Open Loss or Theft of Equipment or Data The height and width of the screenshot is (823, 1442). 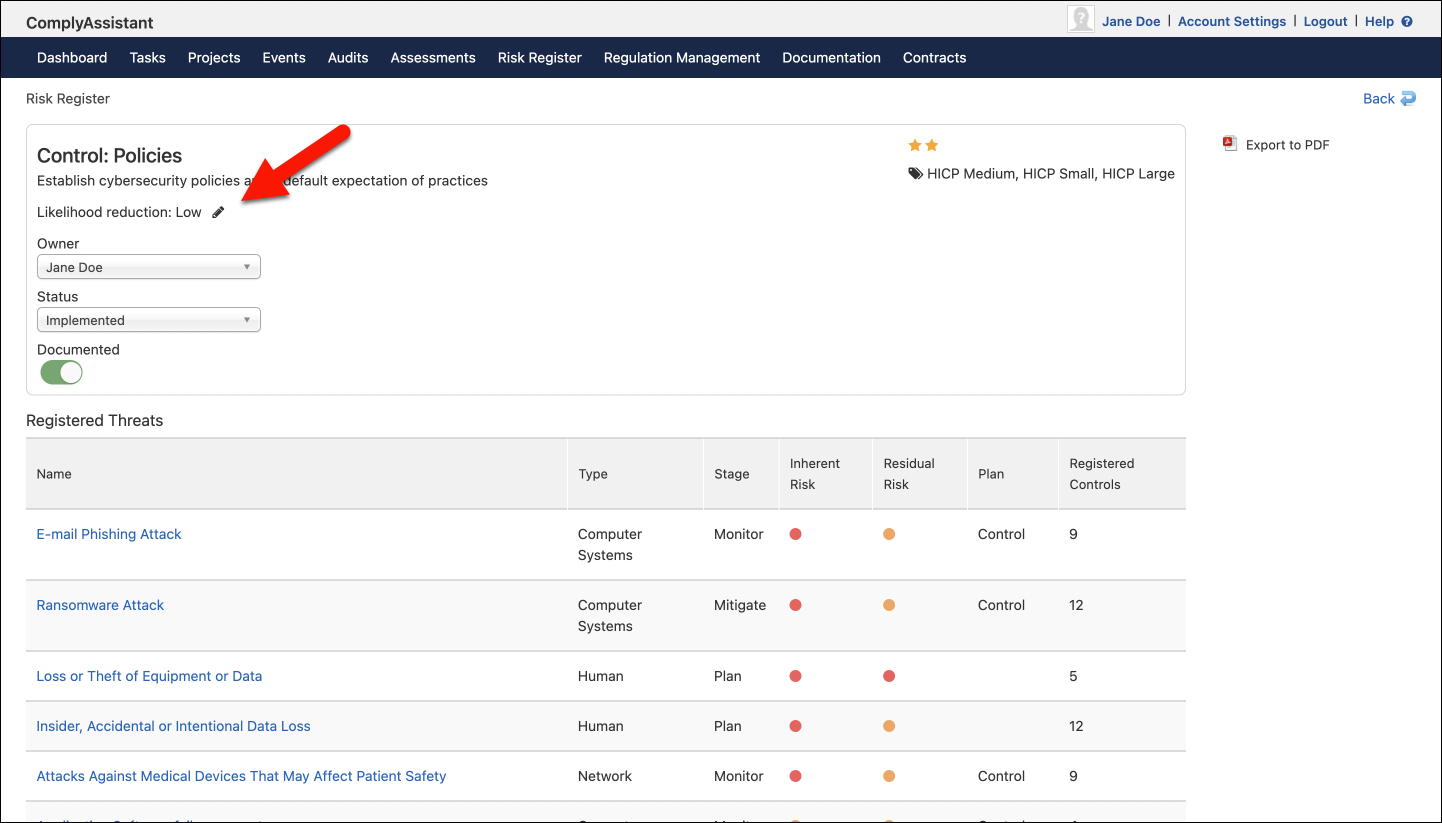(x=149, y=676)
